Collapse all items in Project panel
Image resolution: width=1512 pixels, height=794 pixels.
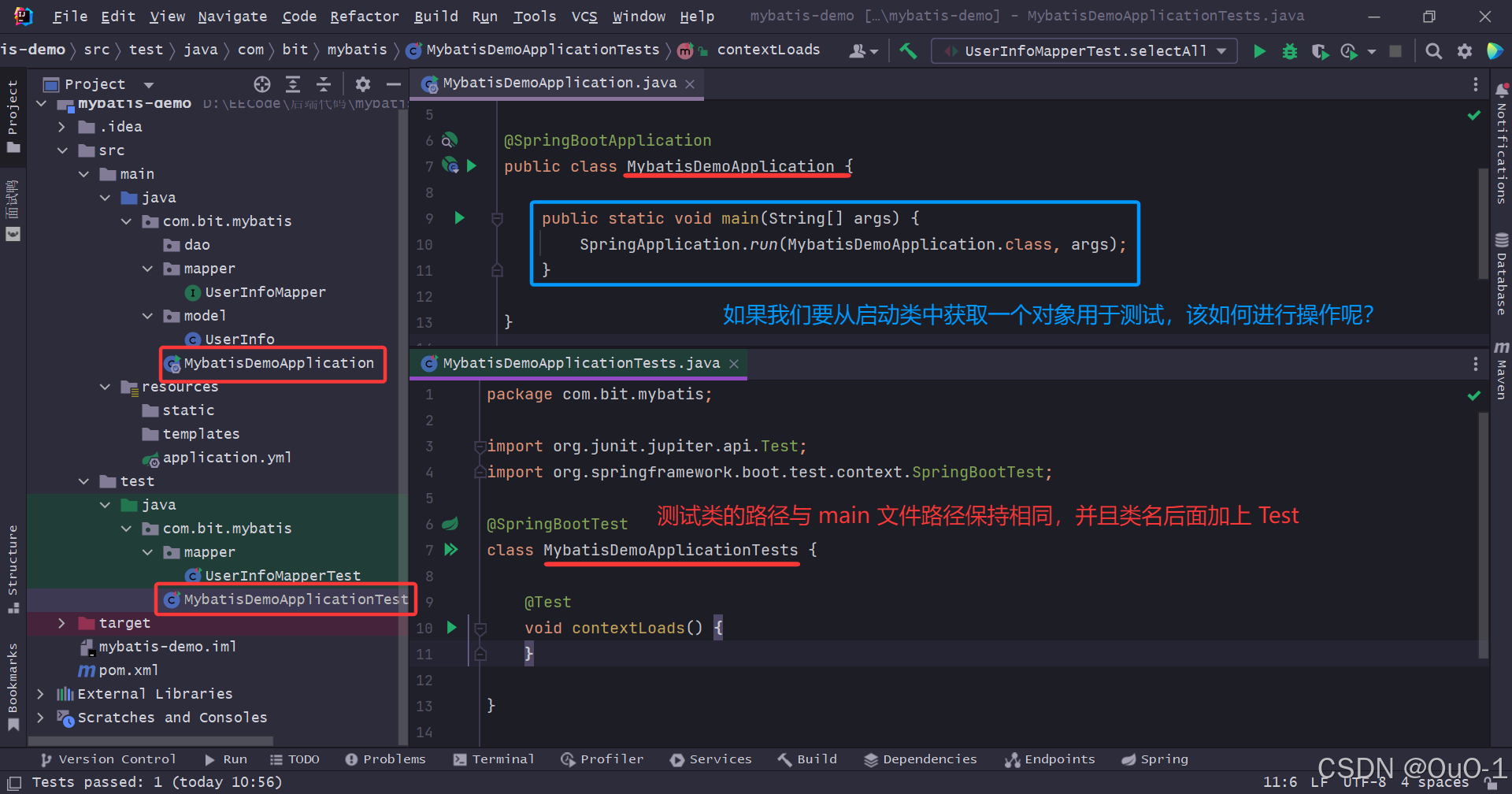324,84
